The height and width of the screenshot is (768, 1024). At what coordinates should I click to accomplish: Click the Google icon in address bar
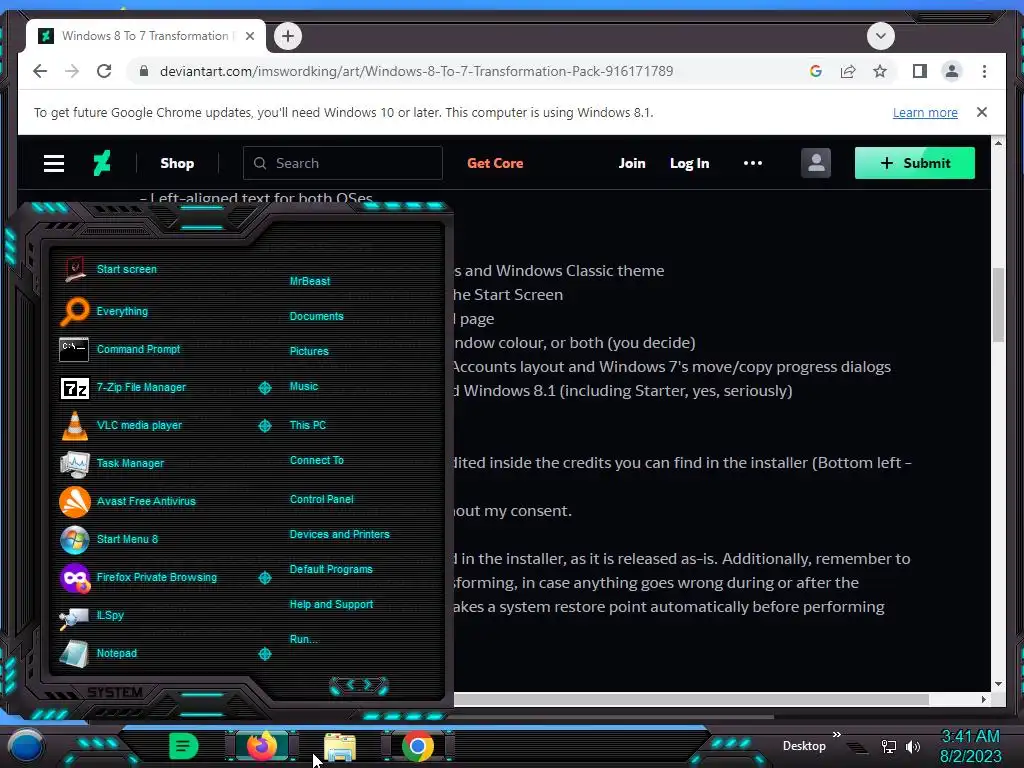click(x=816, y=71)
